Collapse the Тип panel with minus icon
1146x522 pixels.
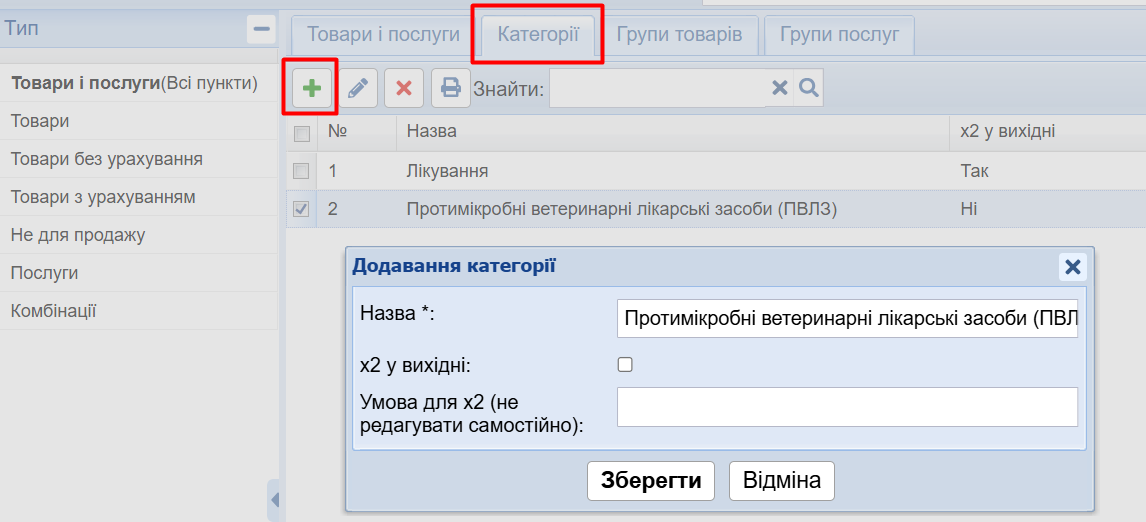pos(261,29)
